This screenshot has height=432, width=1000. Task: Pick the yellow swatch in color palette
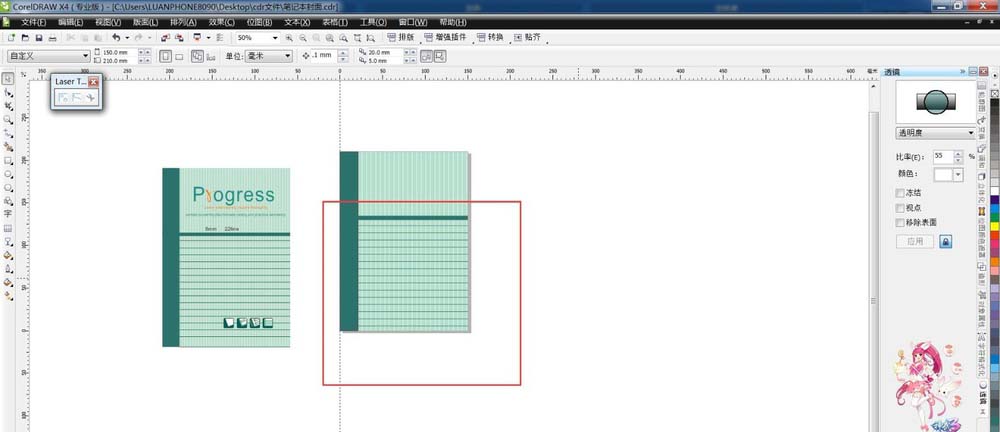(994, 227)
